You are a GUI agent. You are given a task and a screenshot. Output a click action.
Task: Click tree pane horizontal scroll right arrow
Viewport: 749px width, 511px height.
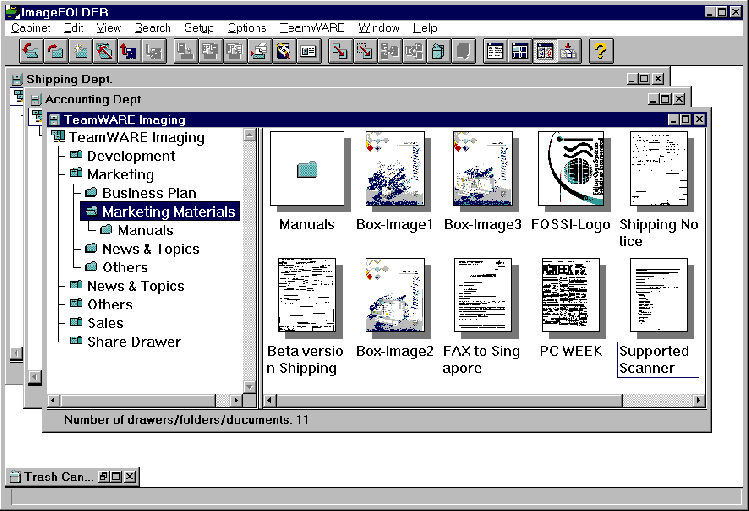tap(236, 400)
